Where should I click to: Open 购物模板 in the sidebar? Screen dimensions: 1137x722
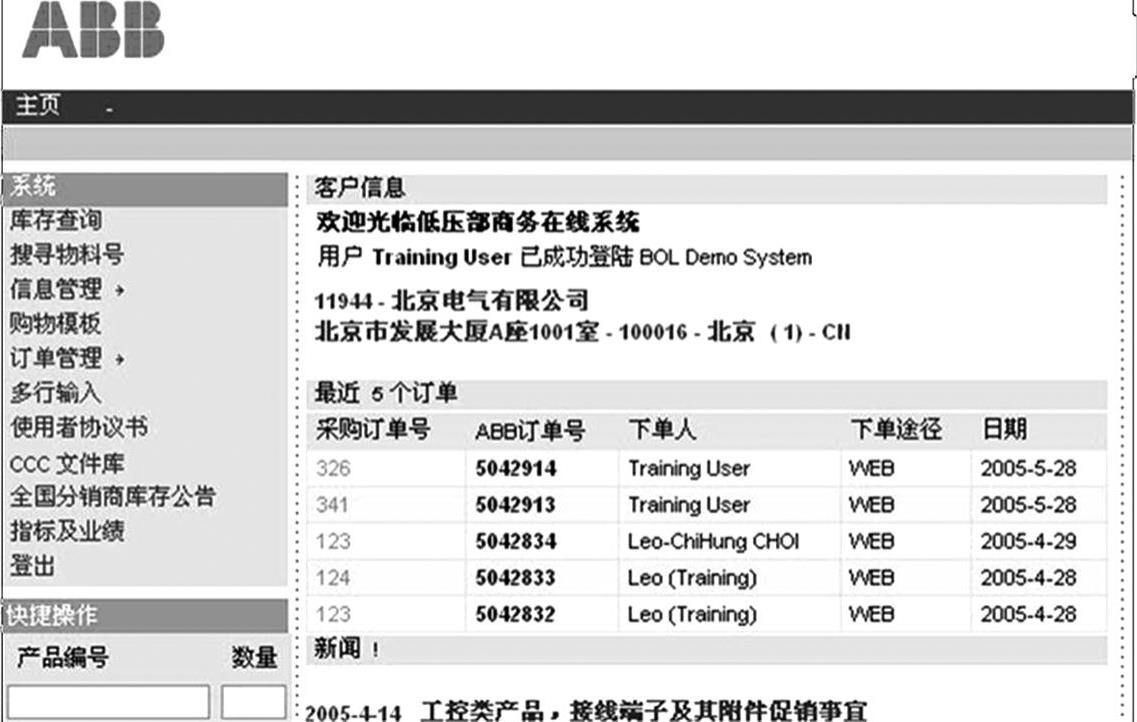pyautogui.click(x=55, y=323)
